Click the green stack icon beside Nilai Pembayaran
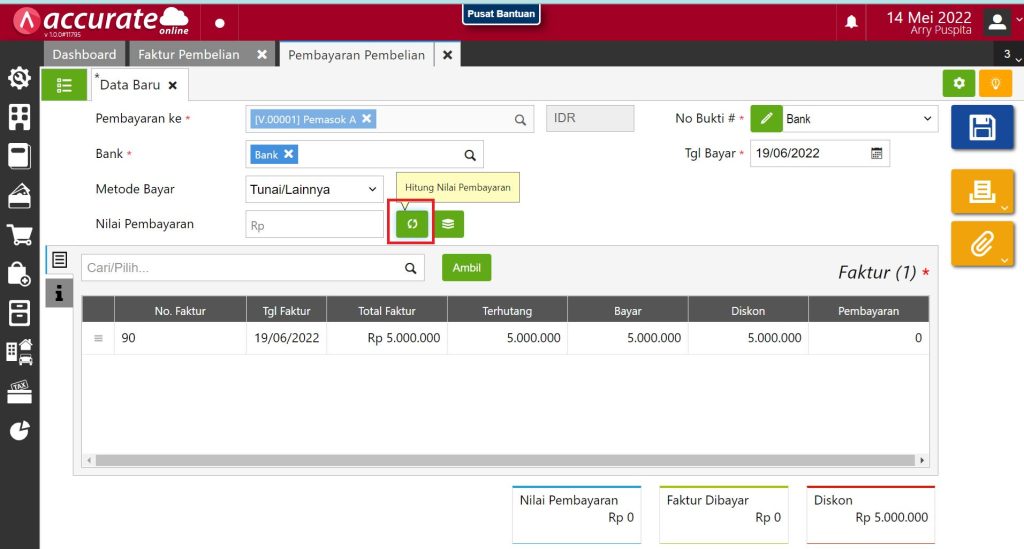Screen dimensions: 1024x549 [x=448, y=224]
